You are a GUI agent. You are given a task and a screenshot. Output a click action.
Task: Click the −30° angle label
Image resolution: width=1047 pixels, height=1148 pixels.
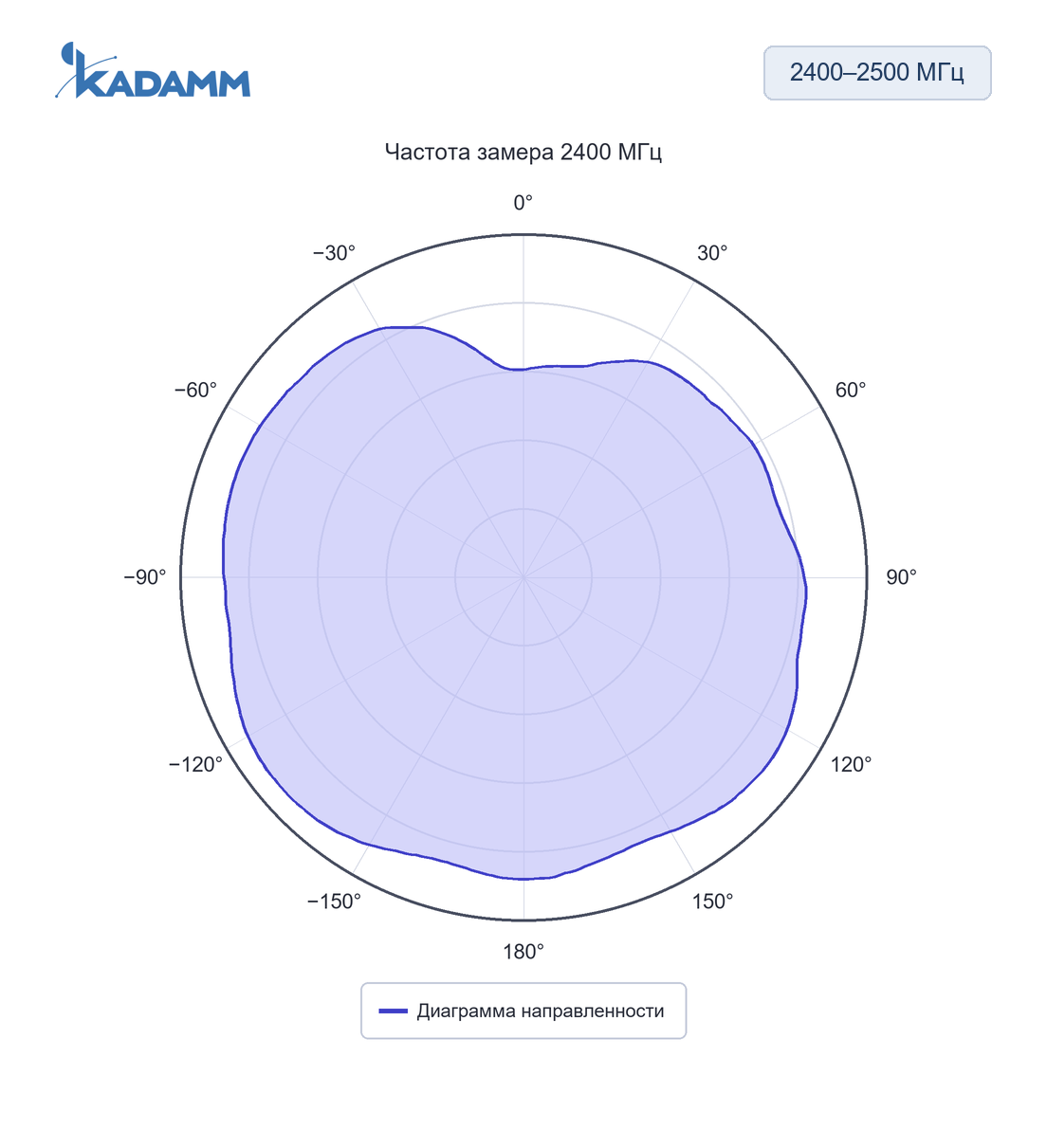[x=334, y=253]
